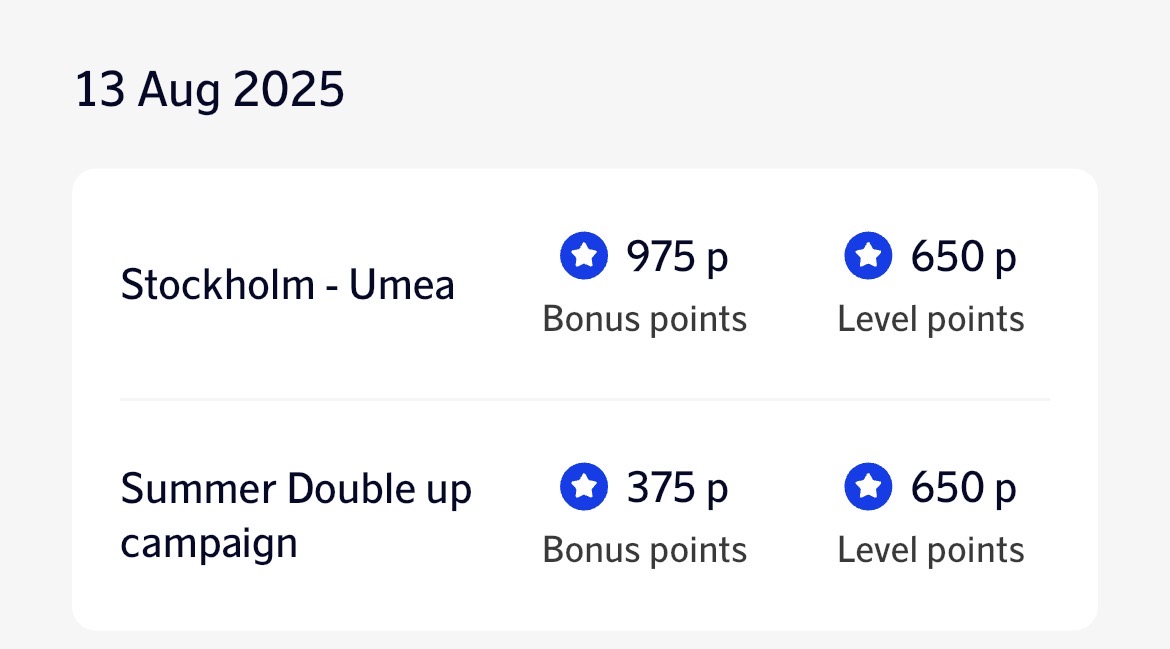Tap the word Summer in the second entry
This screenshot has height=649, width=1170.
[x=198, y=490]
